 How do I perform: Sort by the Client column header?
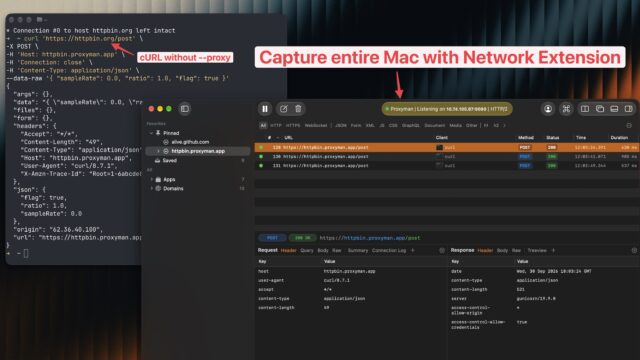(442, 138)
